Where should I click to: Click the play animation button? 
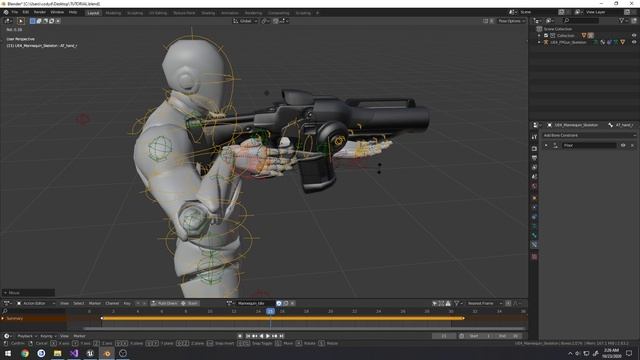tap(268, 336)
